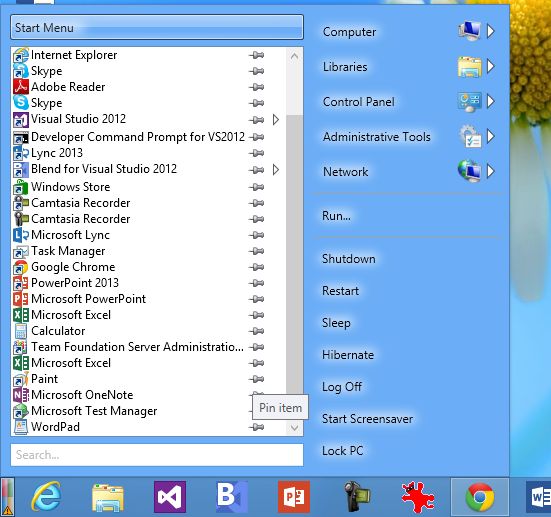
Task: Click the program list scroll up arrow
Action: (x=294, y=56)
